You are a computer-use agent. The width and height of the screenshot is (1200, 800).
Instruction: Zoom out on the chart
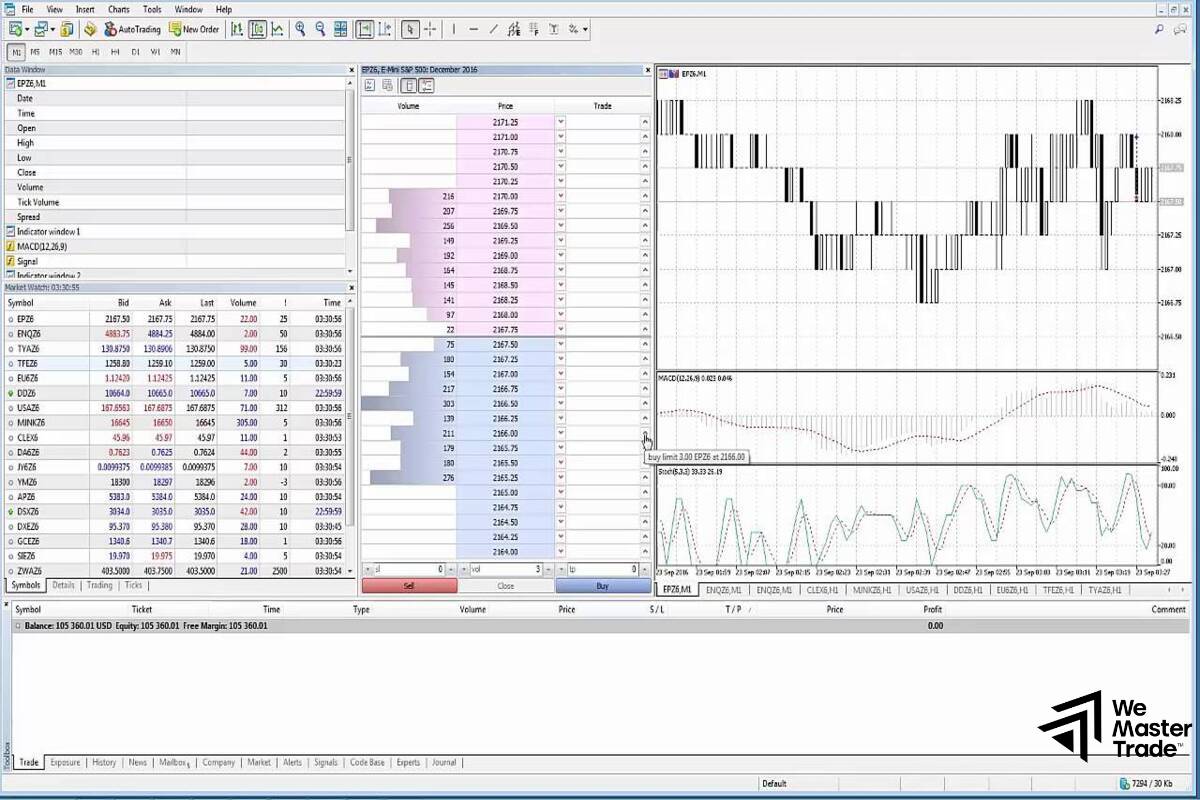point(320,29)
